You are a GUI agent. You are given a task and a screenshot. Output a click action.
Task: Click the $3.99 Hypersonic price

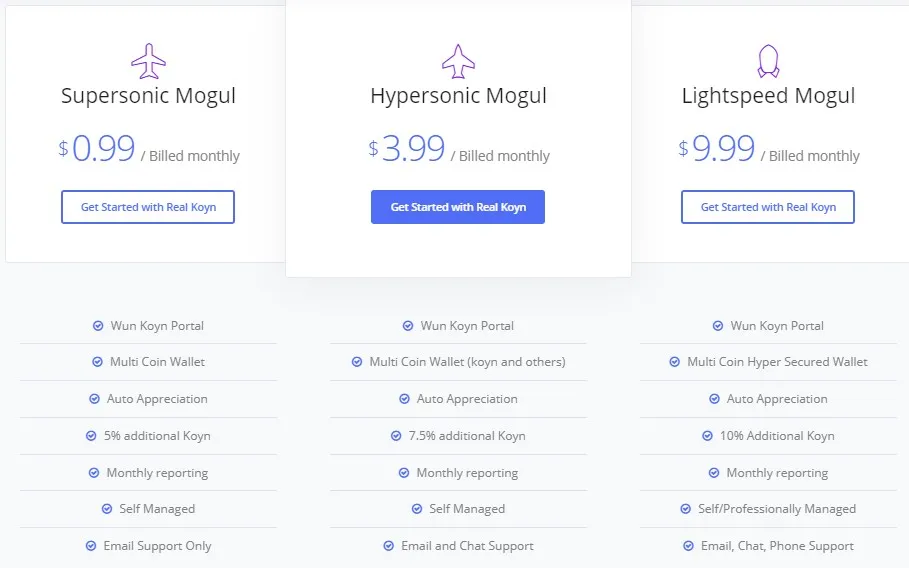(407, 148)
